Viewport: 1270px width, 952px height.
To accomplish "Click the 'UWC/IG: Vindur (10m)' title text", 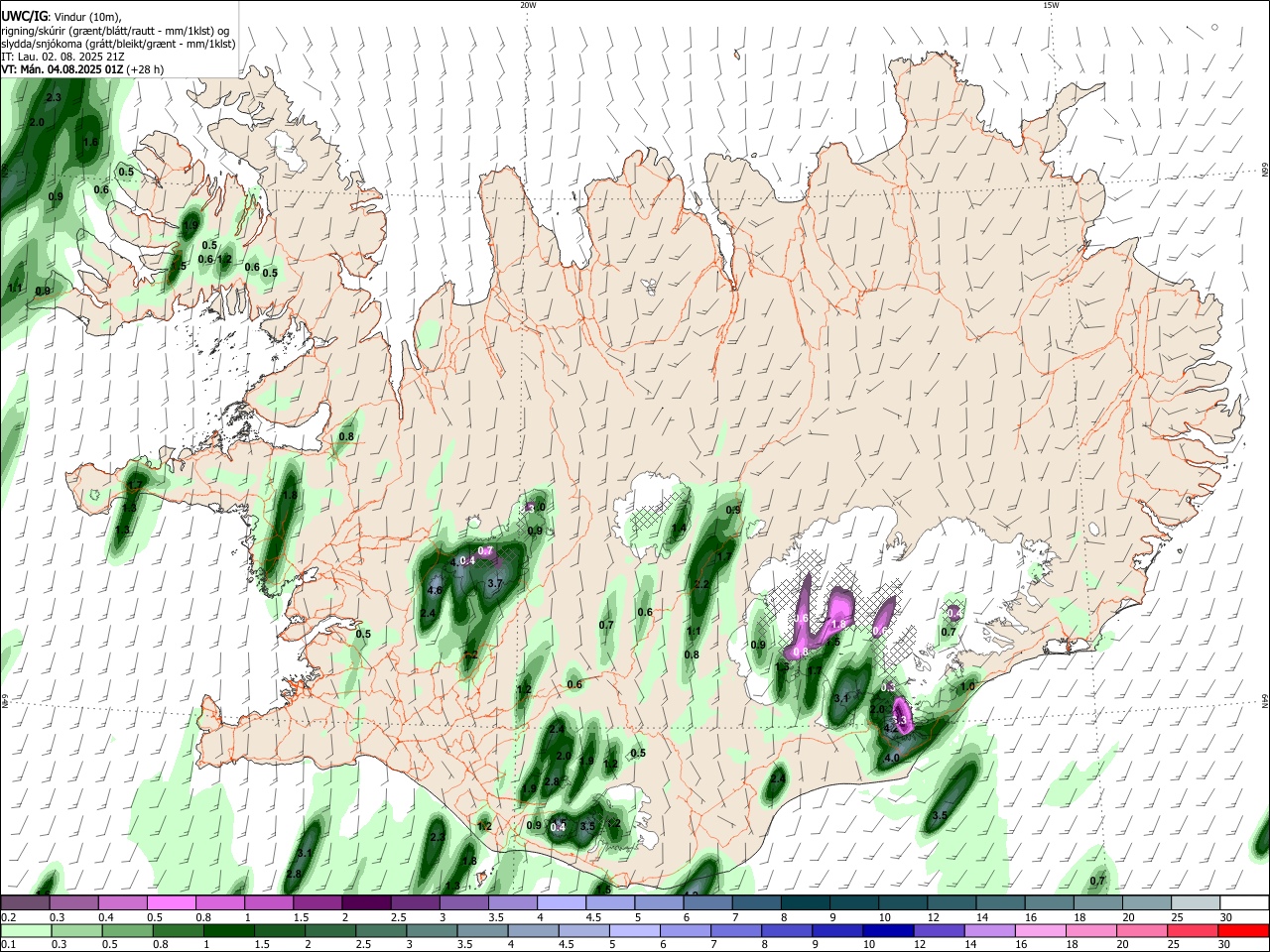I will pyautogui.click(x=62, y=17).
